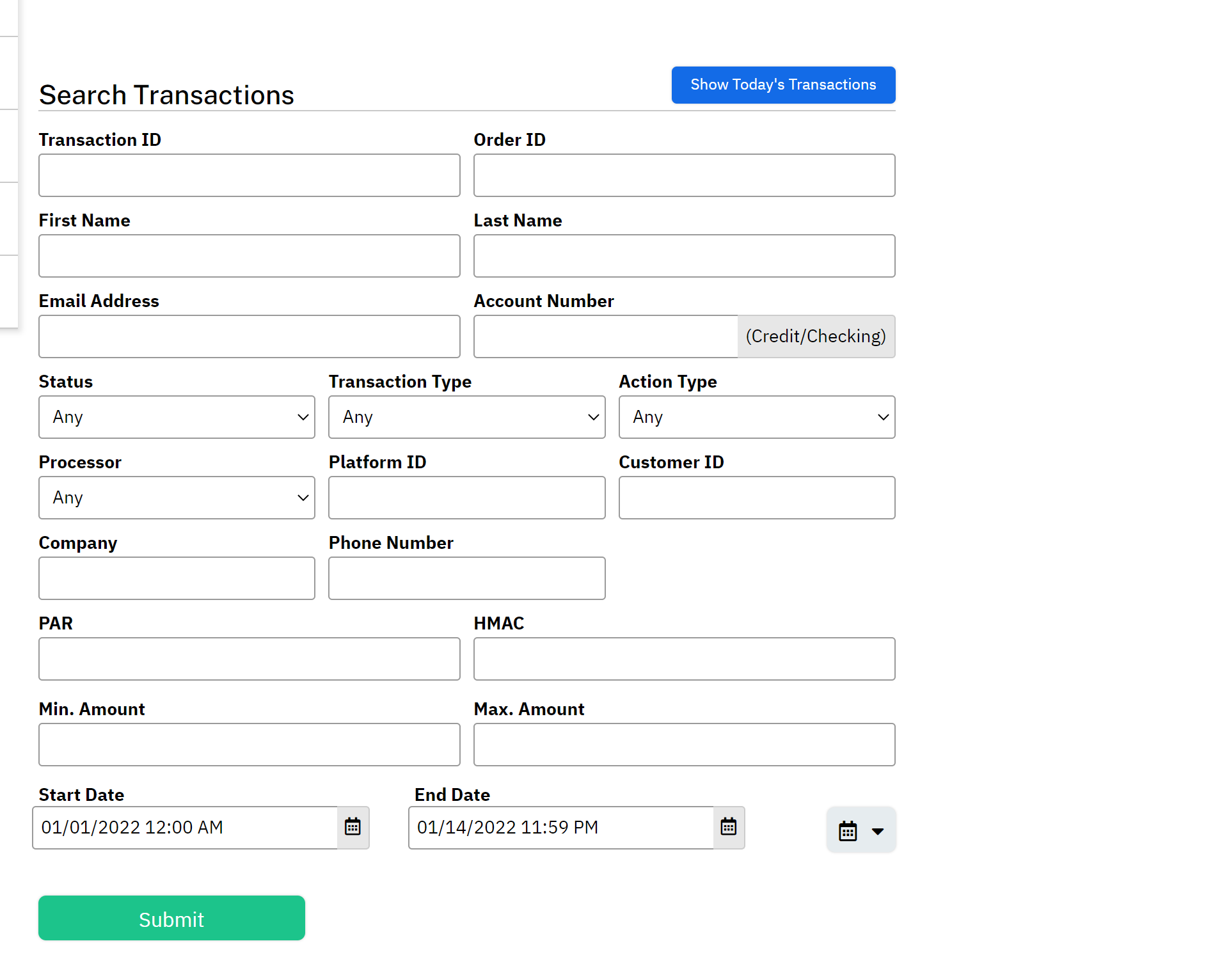
Task: Open the Start Date calendar picker icon
Action: pos(353,827)
